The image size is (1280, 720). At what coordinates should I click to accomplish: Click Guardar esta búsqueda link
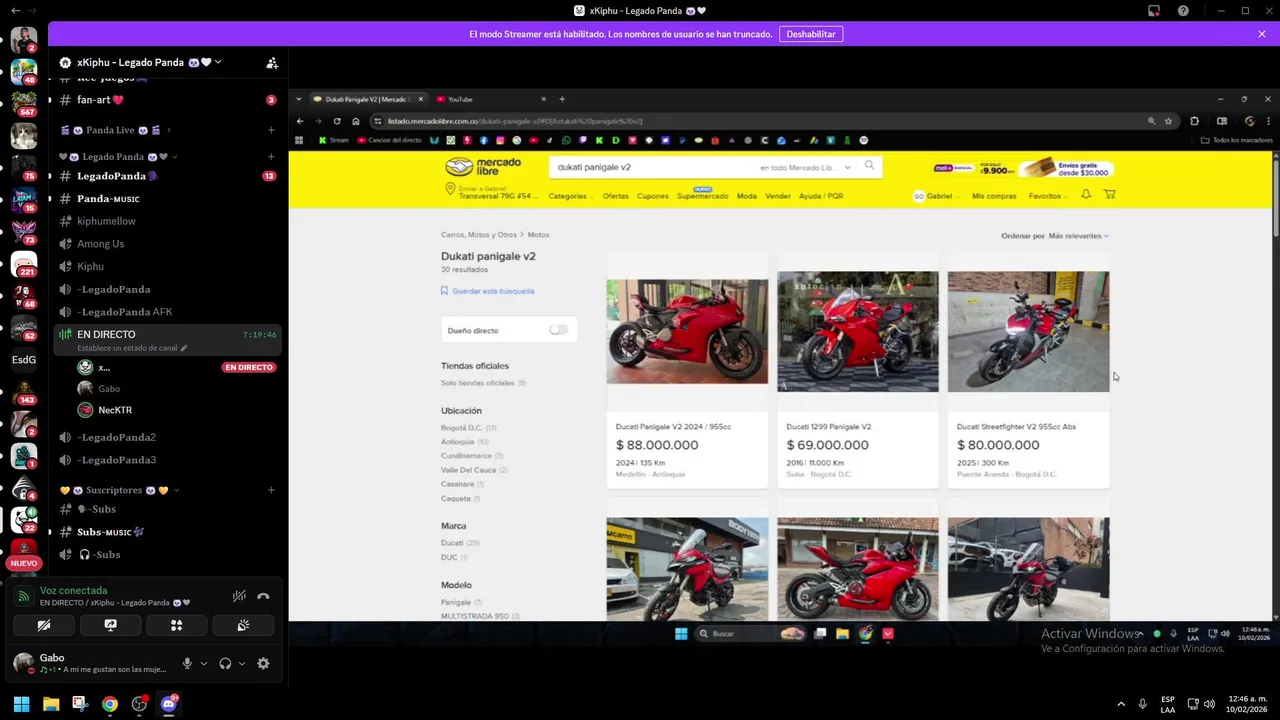(488, 291)
